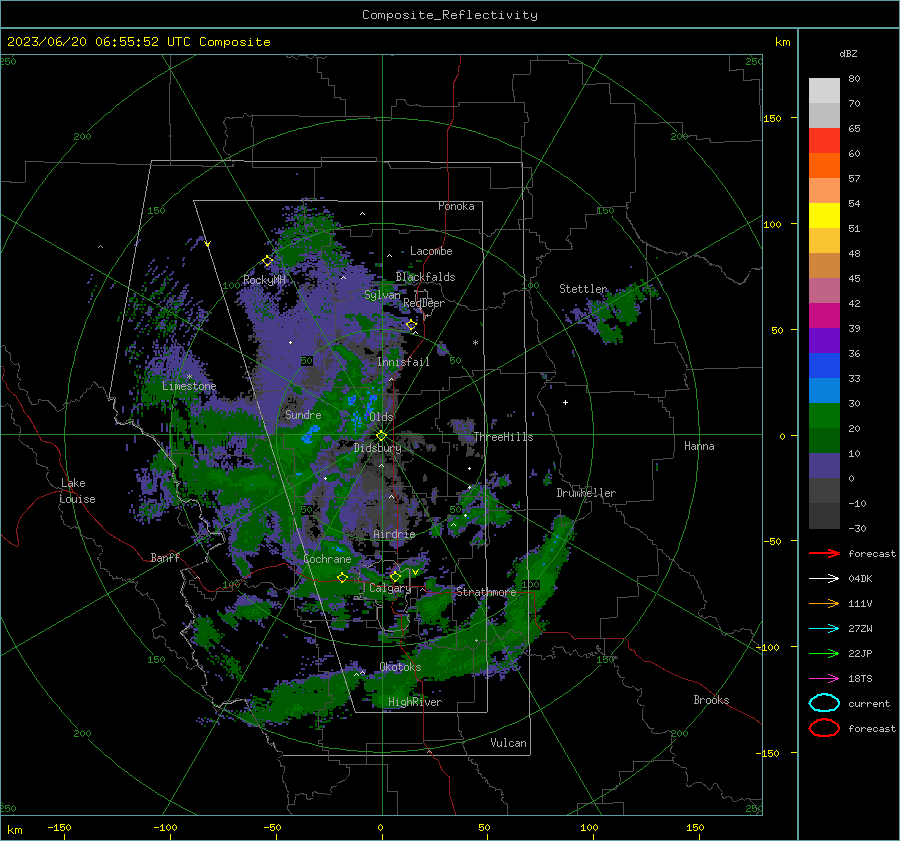Click the white 04DK arrow in the legend

[824, 578]
